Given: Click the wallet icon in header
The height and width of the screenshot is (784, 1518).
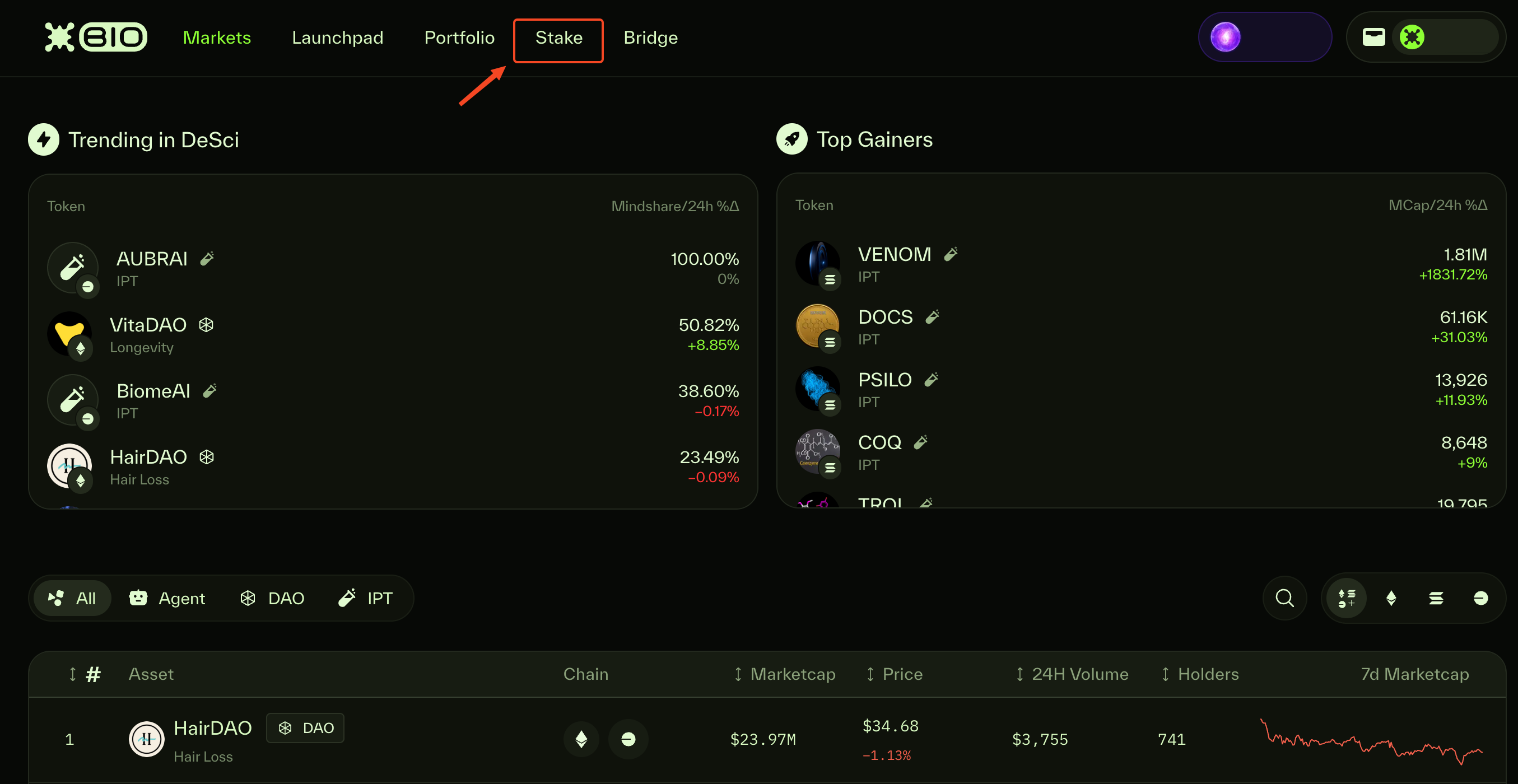Looking at the screenshot, I should (x=1373, y=37).
